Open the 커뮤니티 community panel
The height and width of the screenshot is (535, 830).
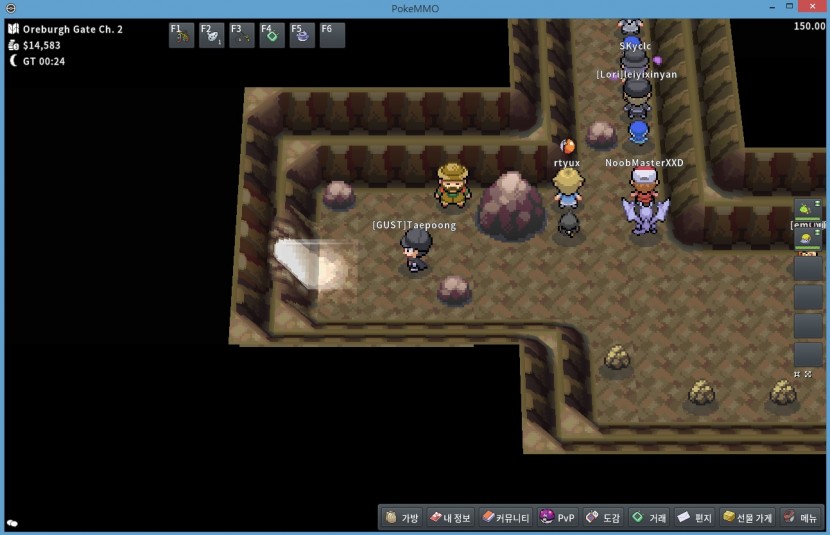[505, 518]
